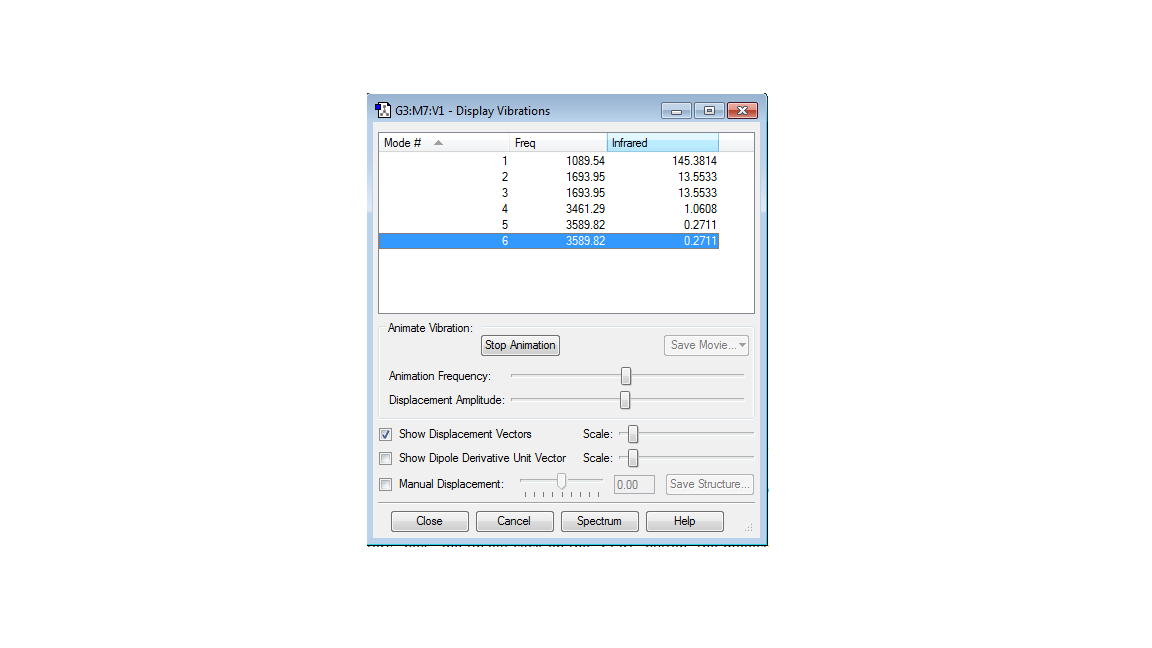Click infrared value 1.0608
1152x648 pixels.
pos(700,209)
